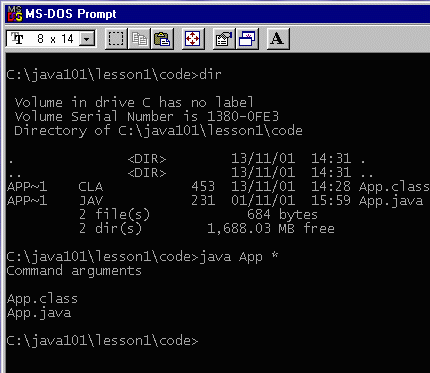
Task: Click the 'Directory of C:\java101\lesson1\code' line
Action: coord(158,131)
